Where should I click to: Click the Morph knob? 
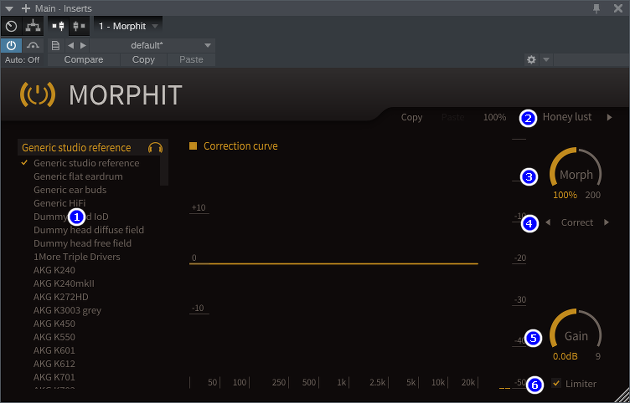[576, 168]
